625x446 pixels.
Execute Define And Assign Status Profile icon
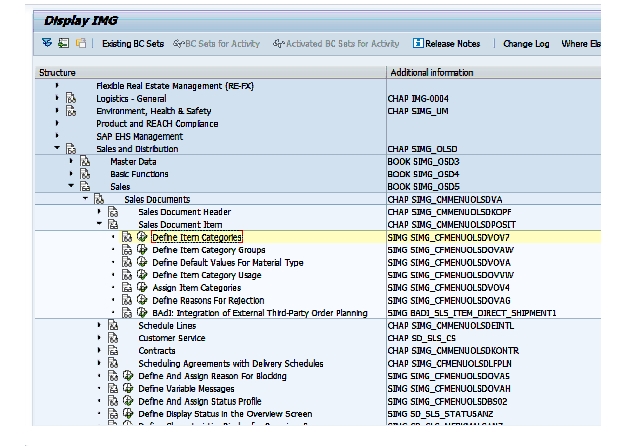pos(128,401)
